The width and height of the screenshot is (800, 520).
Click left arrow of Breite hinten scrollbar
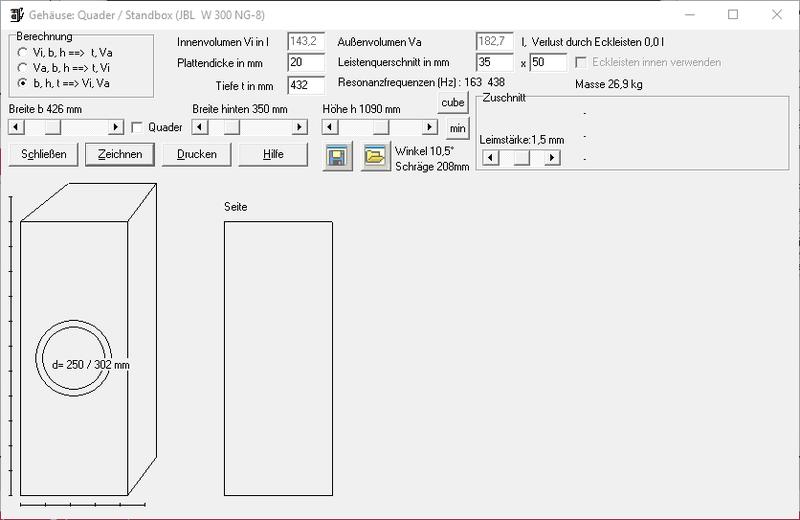point(199,128)
